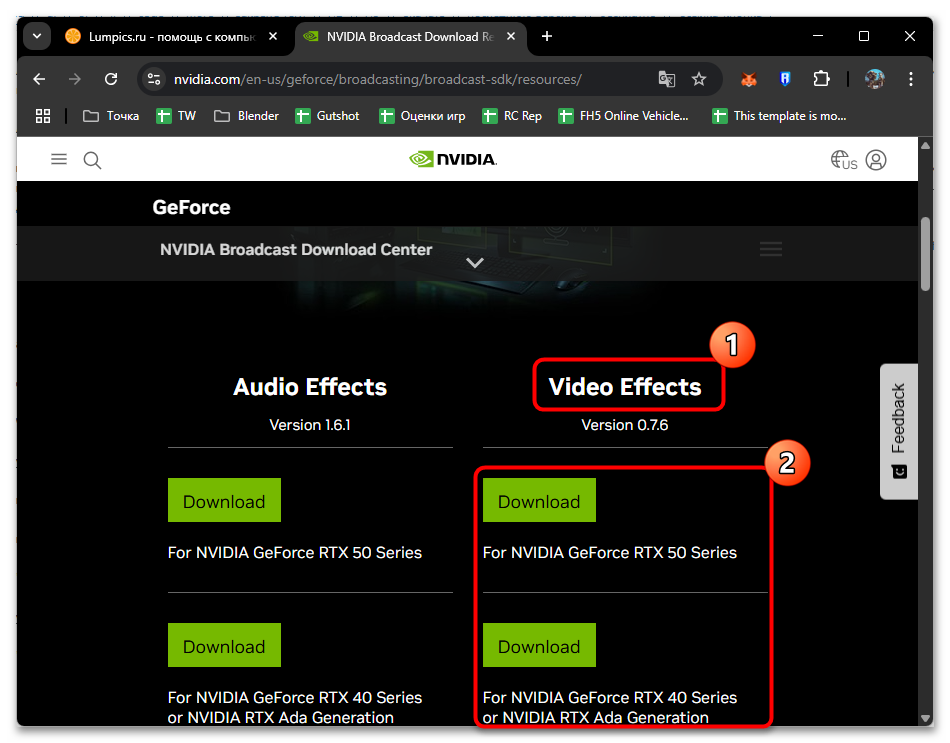The height and width of the screenshot is (743, 950).
Task: Click the Version 0.7.6 text
Action: (625, 425)
